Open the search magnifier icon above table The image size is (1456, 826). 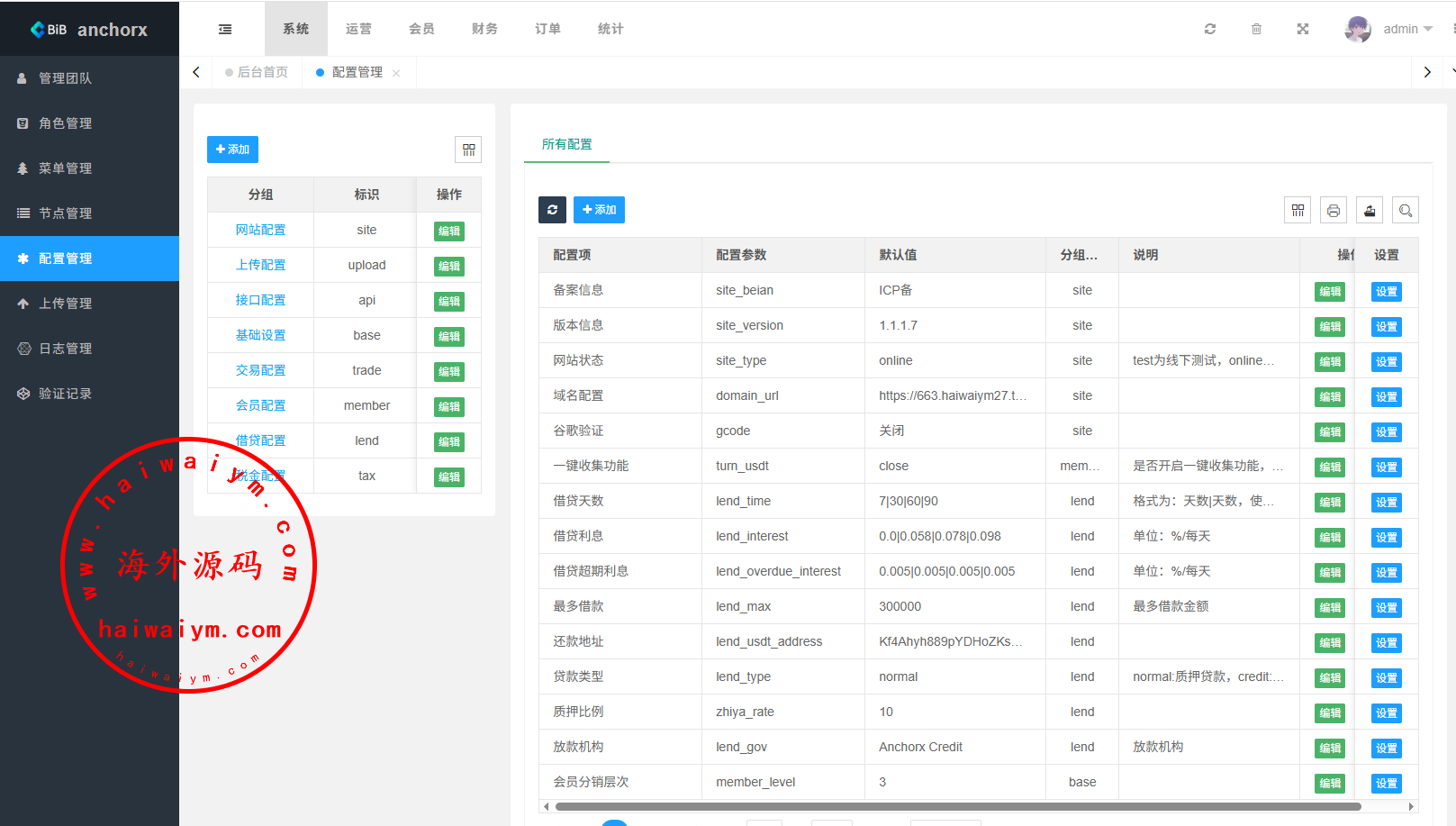pos(1406,211)
